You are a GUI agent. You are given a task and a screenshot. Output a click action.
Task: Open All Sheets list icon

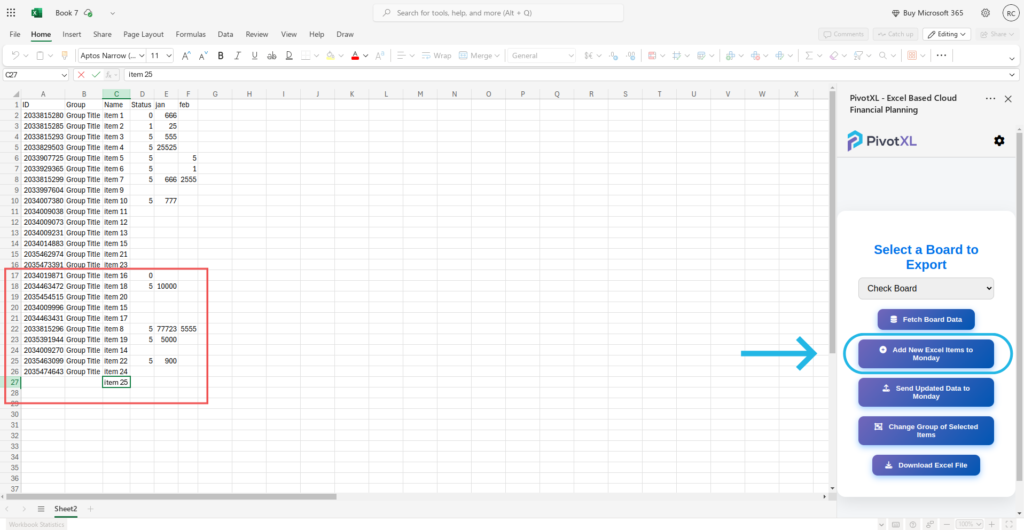[x=40, y=508]
